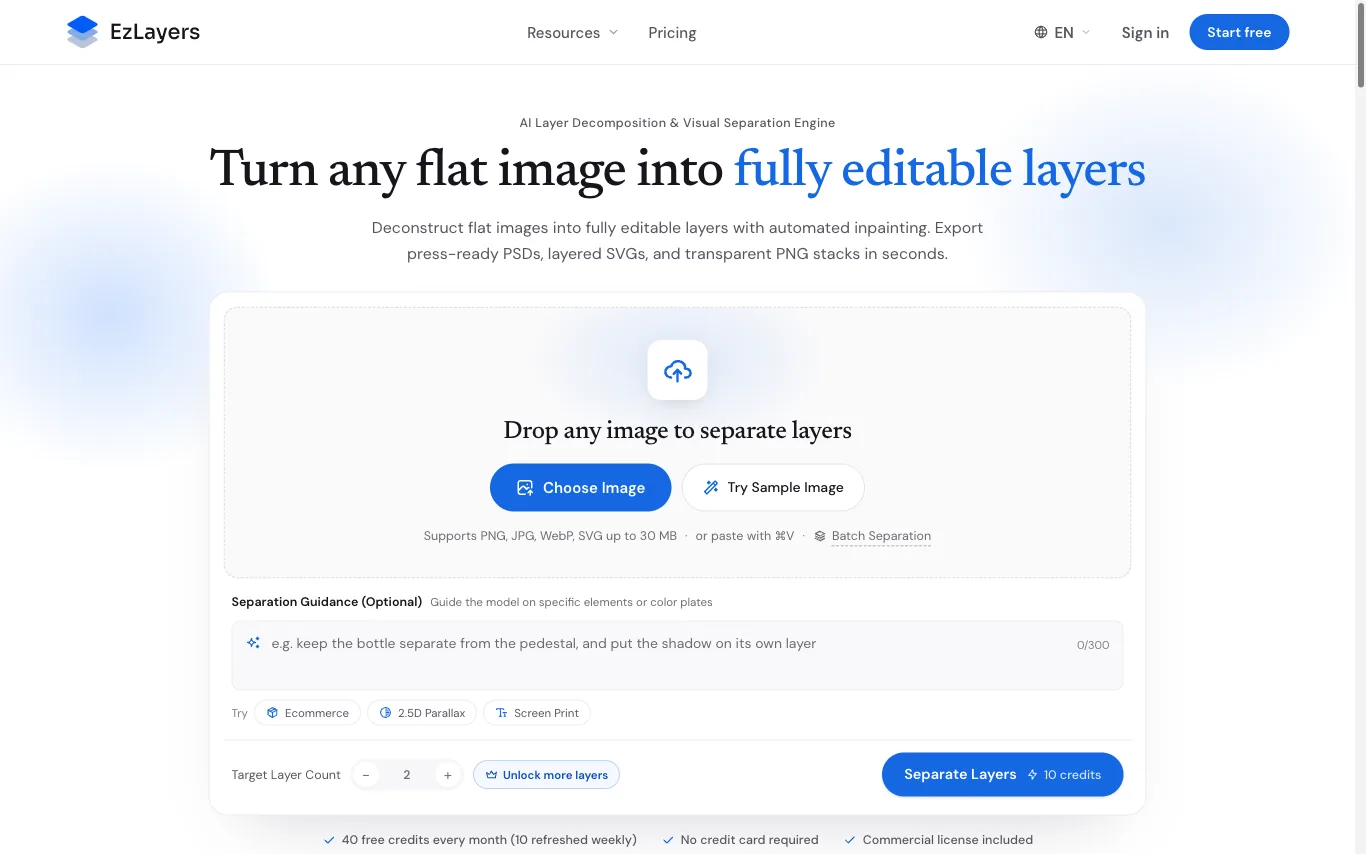1366x854 pixels.
Task: Click the Choose Image button
Action: 580,487
